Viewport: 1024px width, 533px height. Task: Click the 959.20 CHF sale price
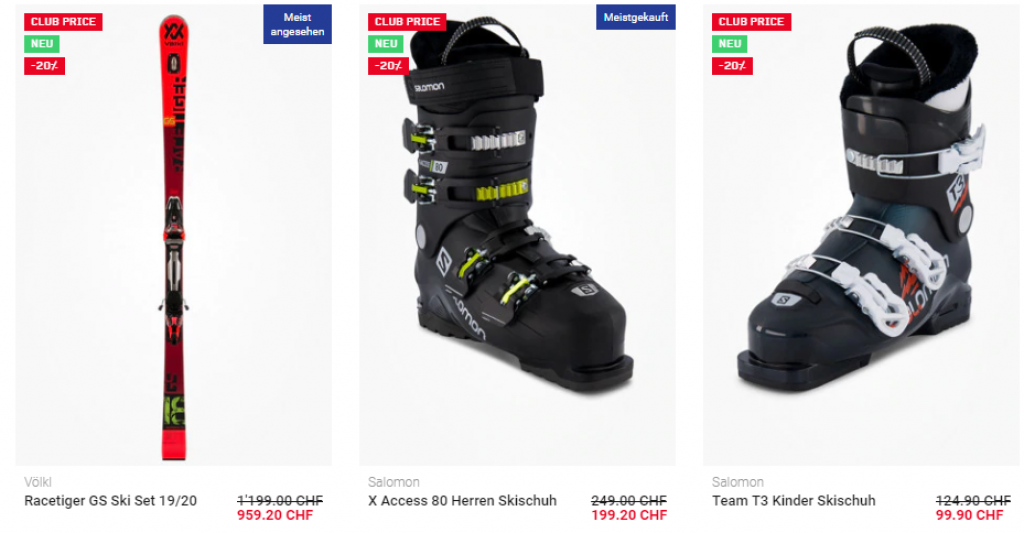pos(275,515)
